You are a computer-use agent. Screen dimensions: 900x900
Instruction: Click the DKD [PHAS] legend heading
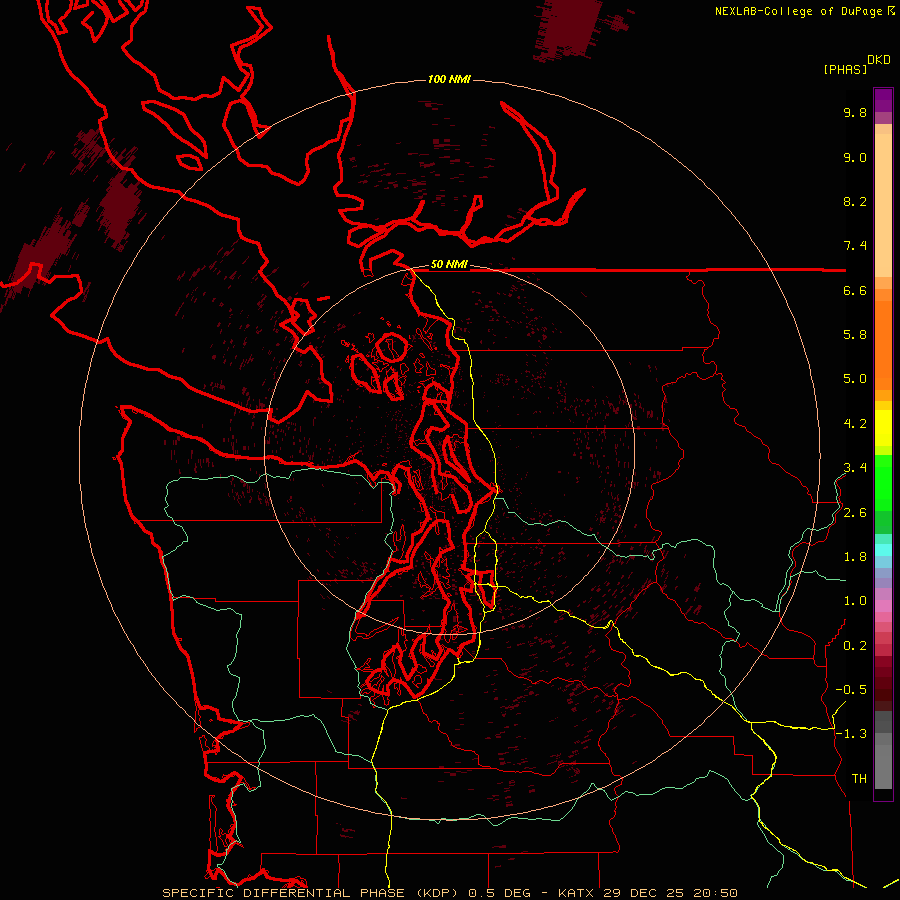[x=856, y=64]
